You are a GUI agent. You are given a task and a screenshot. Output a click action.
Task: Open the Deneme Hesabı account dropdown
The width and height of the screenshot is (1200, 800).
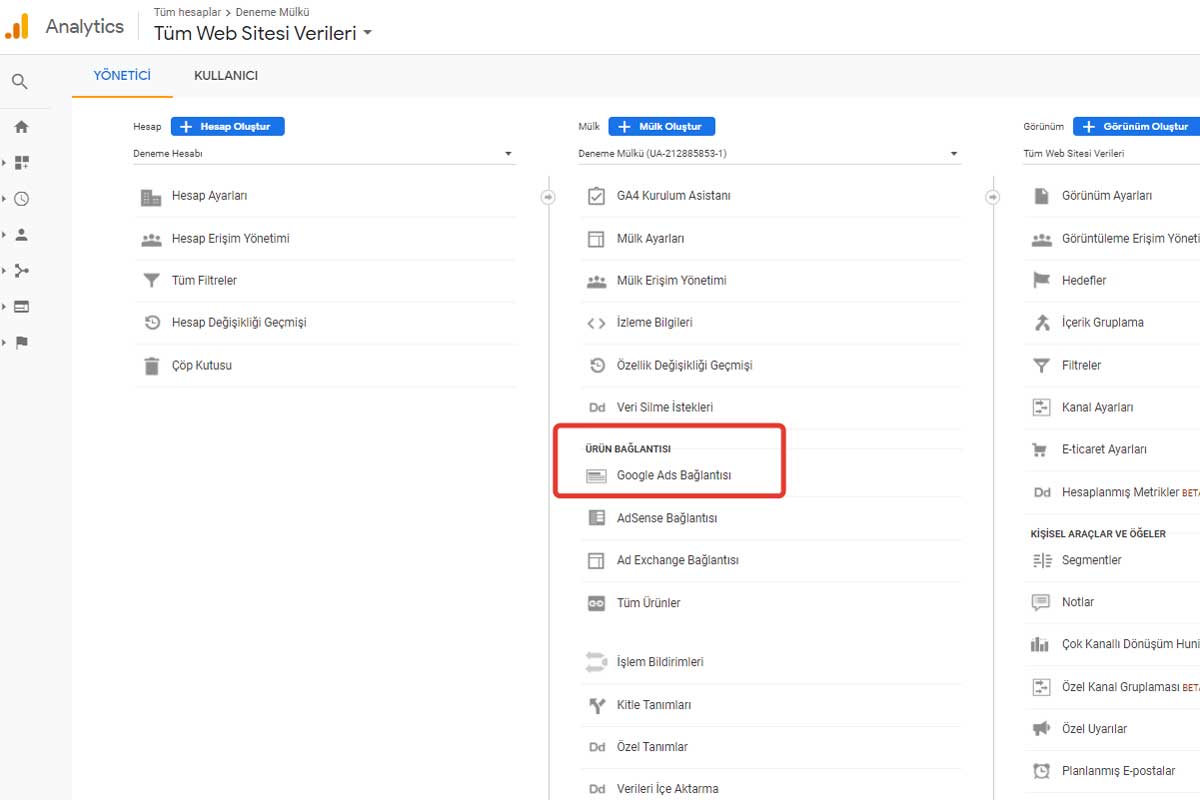pyautogui.click(x=324, y=154)
